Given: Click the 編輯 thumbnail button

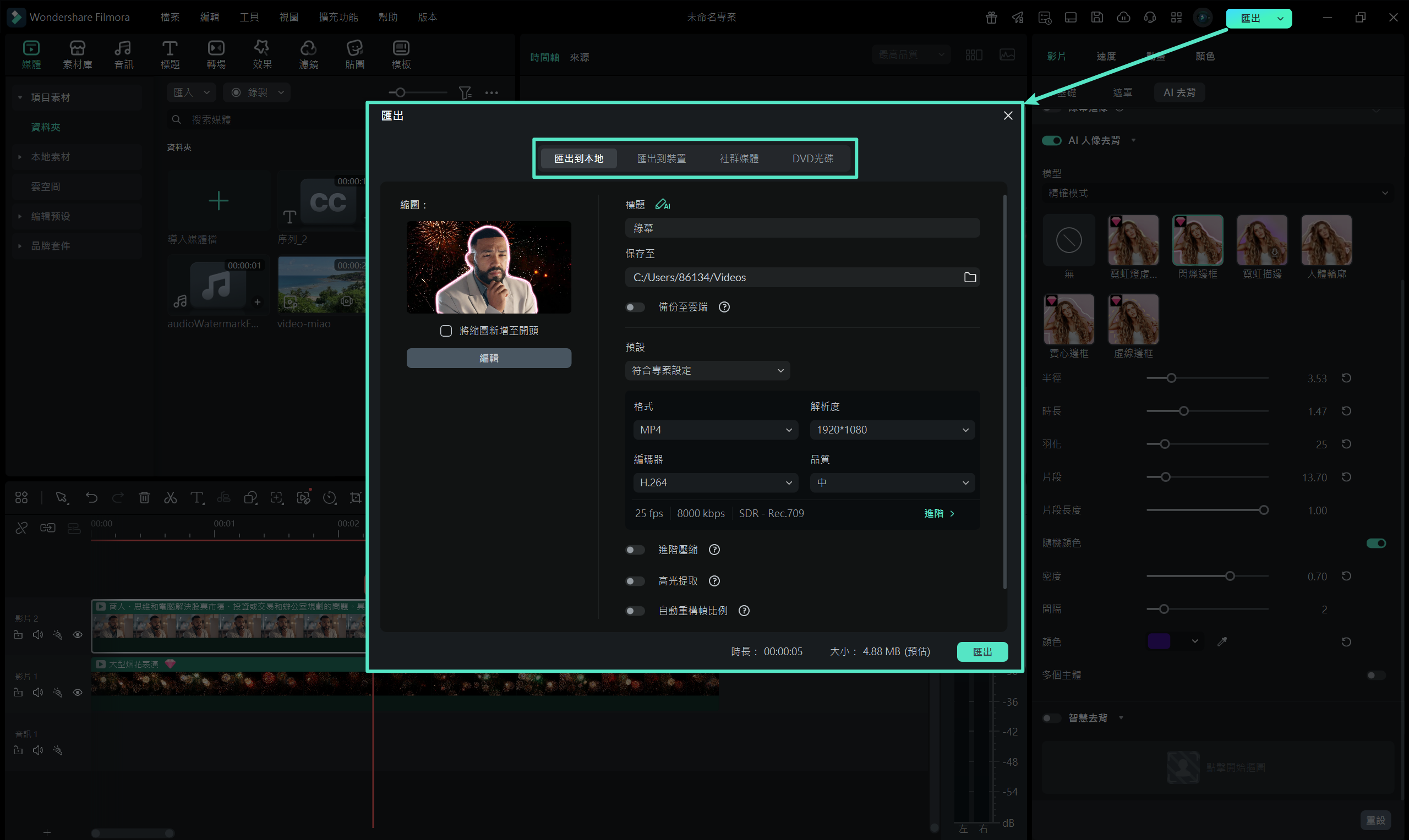Looking at the screenshot, I should coord(488,358).
